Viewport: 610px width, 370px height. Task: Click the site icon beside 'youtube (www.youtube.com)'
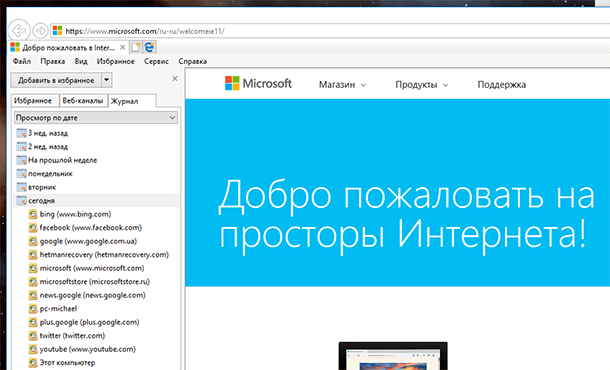[x=33, y=349]
